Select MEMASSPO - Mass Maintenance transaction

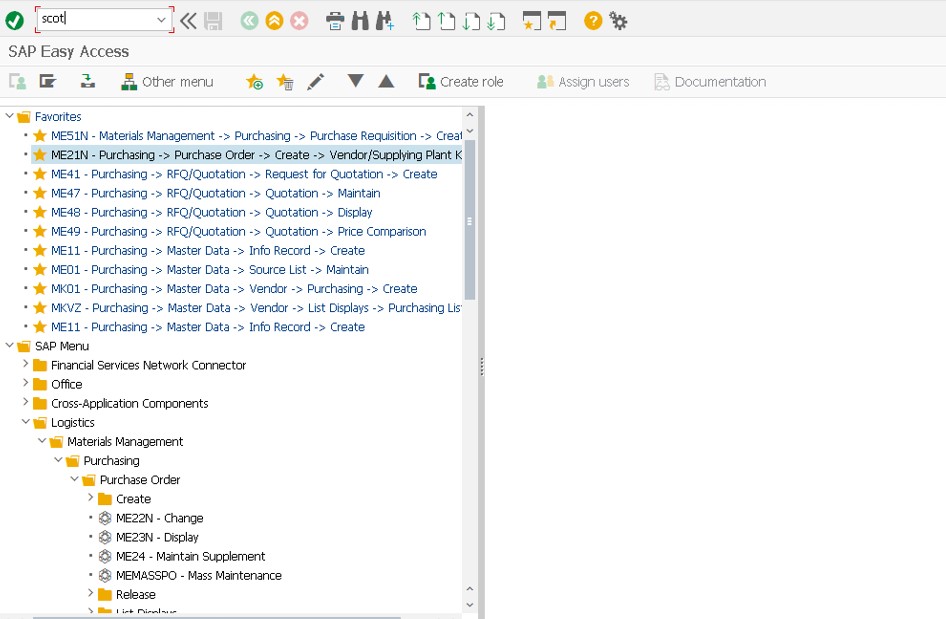click(x=198, y=576)
